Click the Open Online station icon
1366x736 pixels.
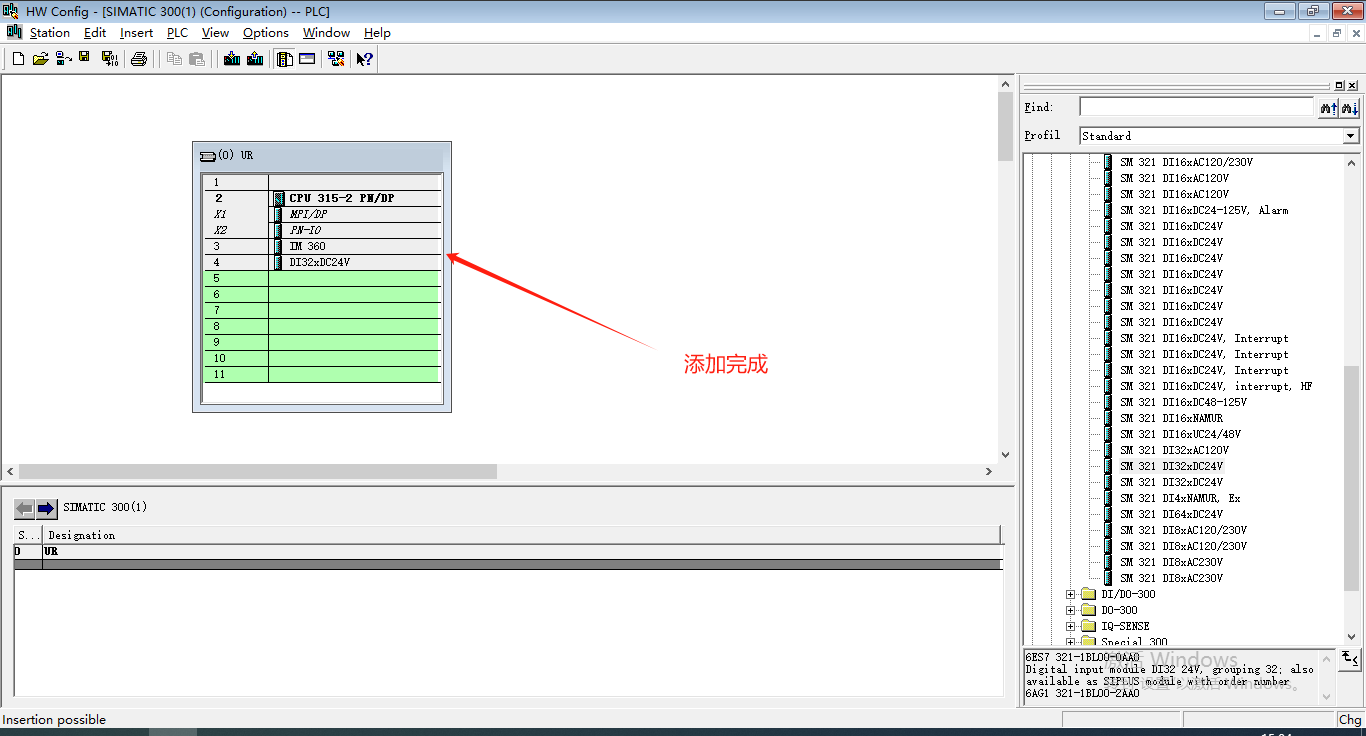tap(63, 59)
